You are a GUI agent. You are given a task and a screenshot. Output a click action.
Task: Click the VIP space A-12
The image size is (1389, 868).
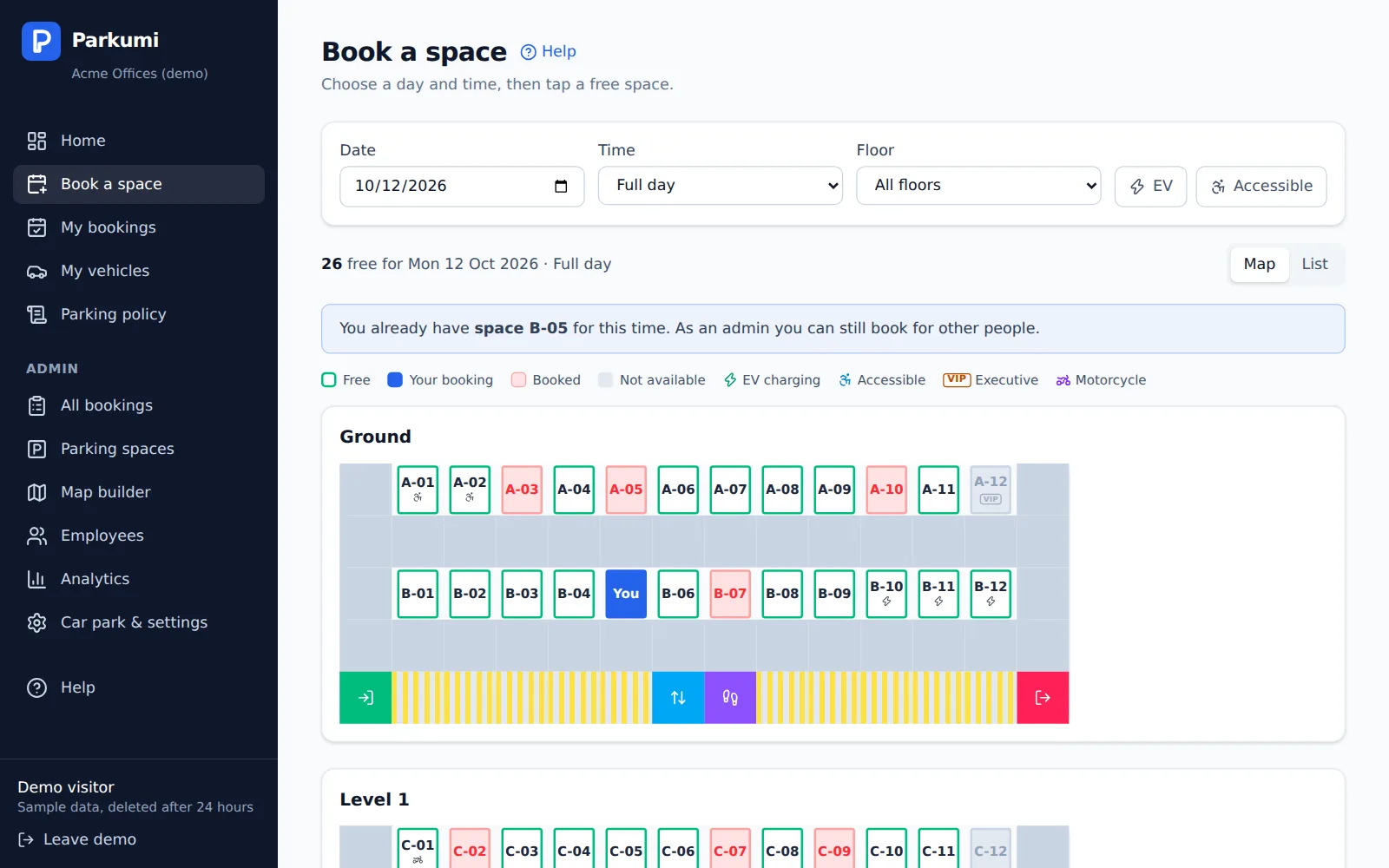tap(991, 490)
